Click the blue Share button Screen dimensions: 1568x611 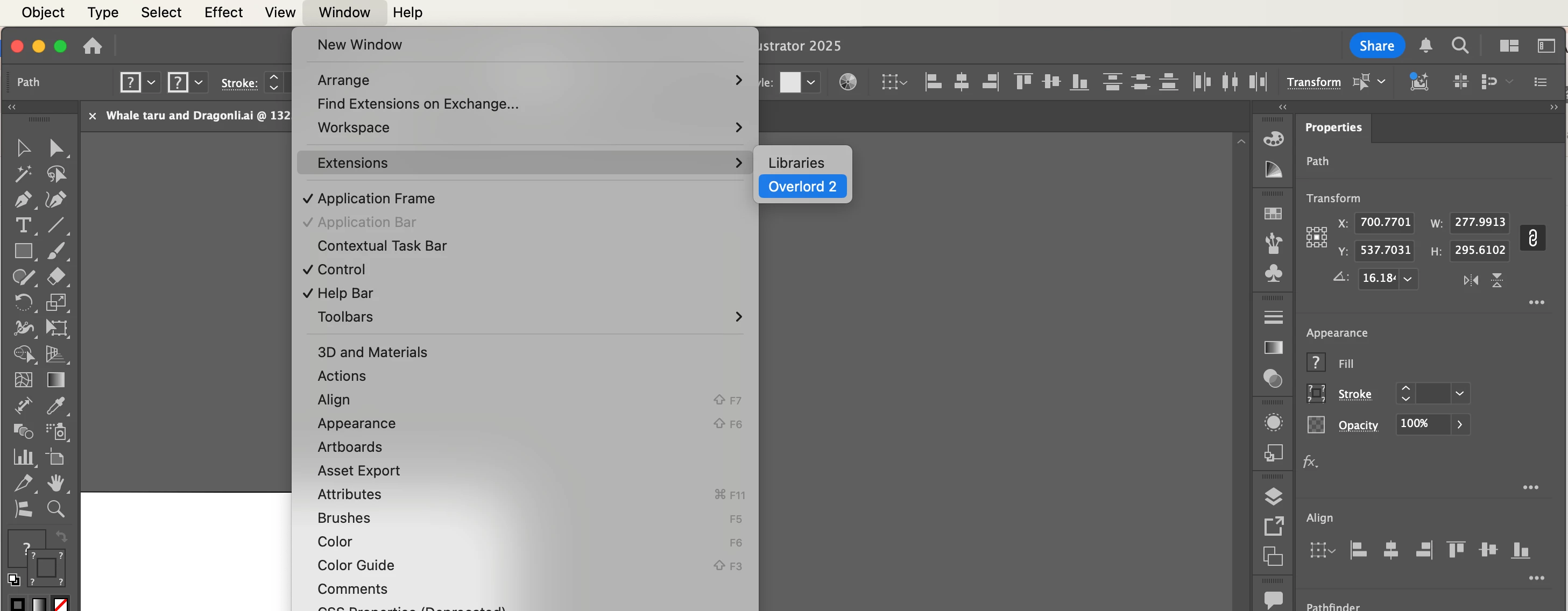pyautogui.click(x=1376, y=46)
